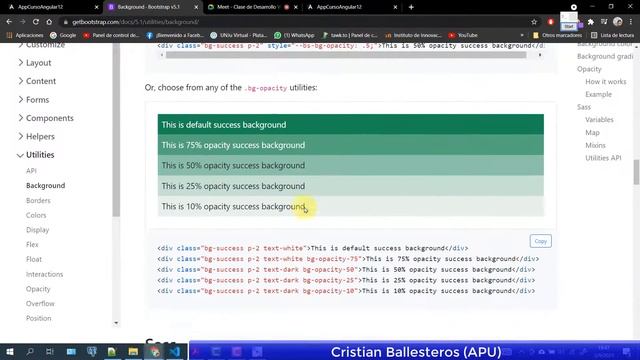The width and height of the screenshot is (640, 360).
Task: Click the 25% opacity success bar
Action: (351, 186)
